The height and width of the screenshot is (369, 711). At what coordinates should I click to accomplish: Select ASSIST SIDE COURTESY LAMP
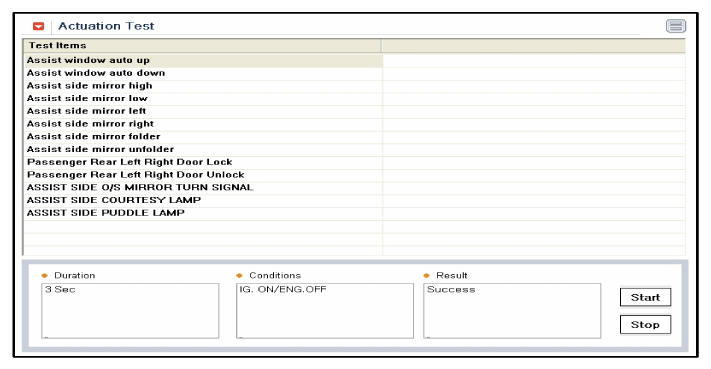pos(203,200)
